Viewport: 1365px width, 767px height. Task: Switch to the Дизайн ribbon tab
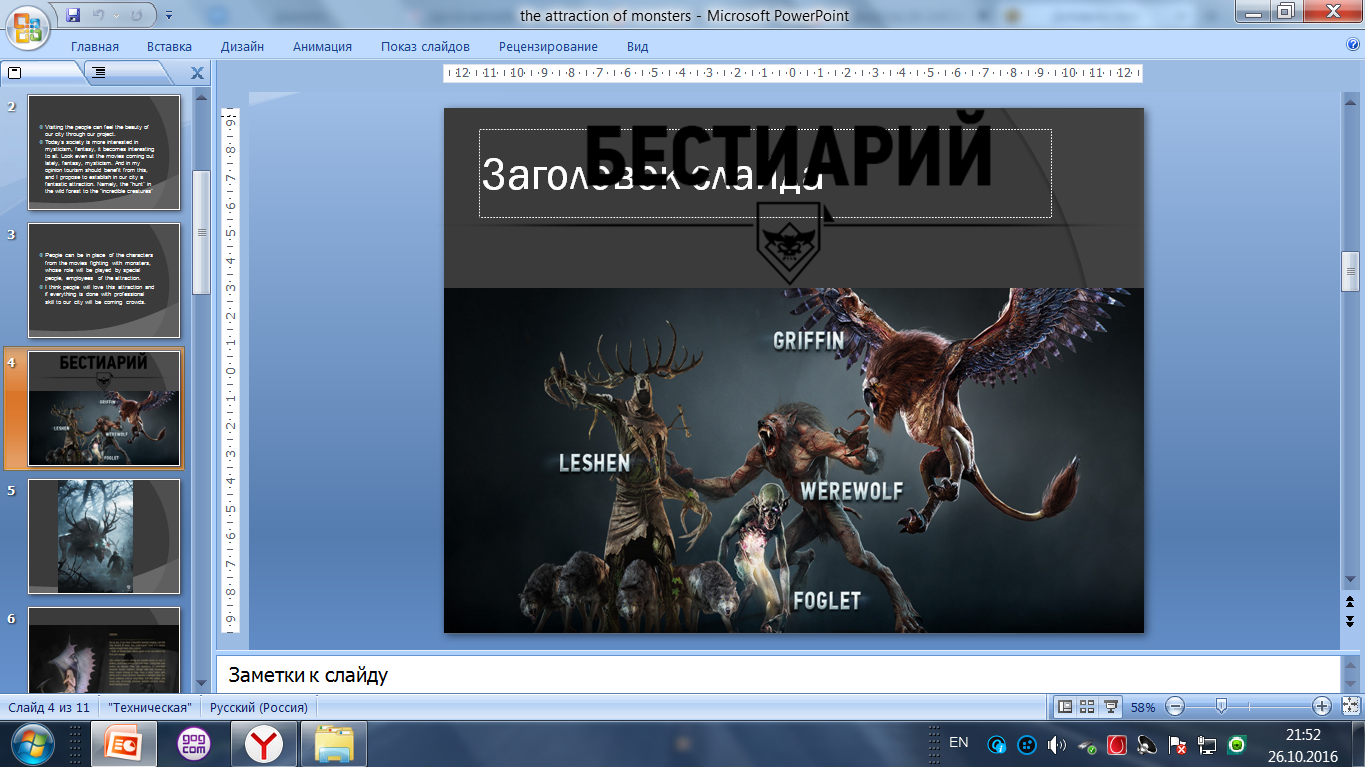[x=243, y=46]
